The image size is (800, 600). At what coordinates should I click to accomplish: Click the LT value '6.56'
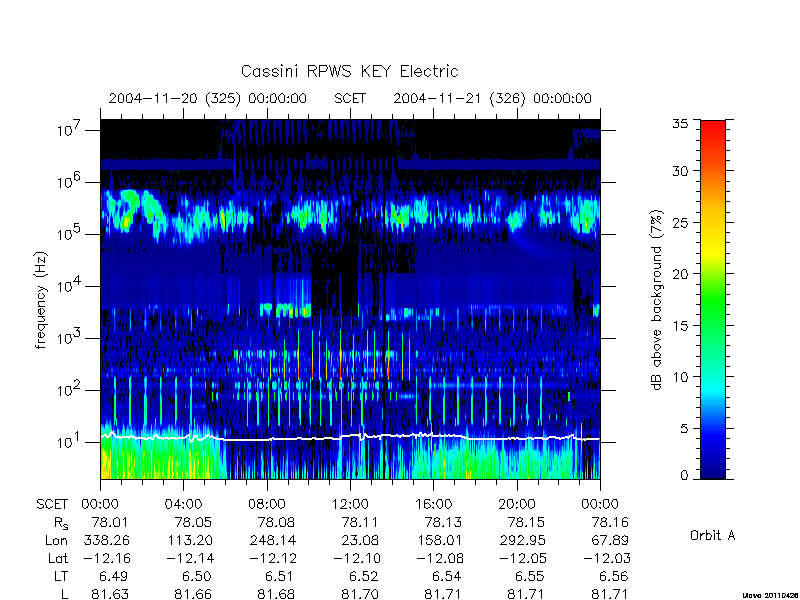tap(614, 576)
